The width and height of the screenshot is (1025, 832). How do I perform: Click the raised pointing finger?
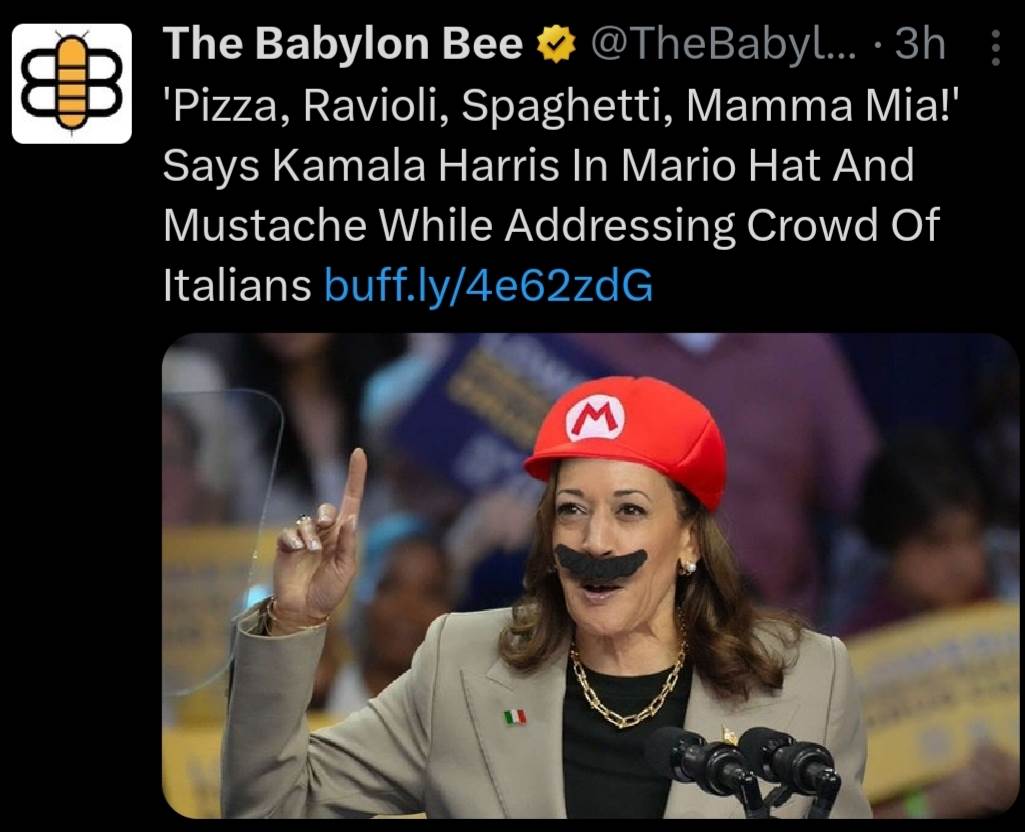pos(352,487)
